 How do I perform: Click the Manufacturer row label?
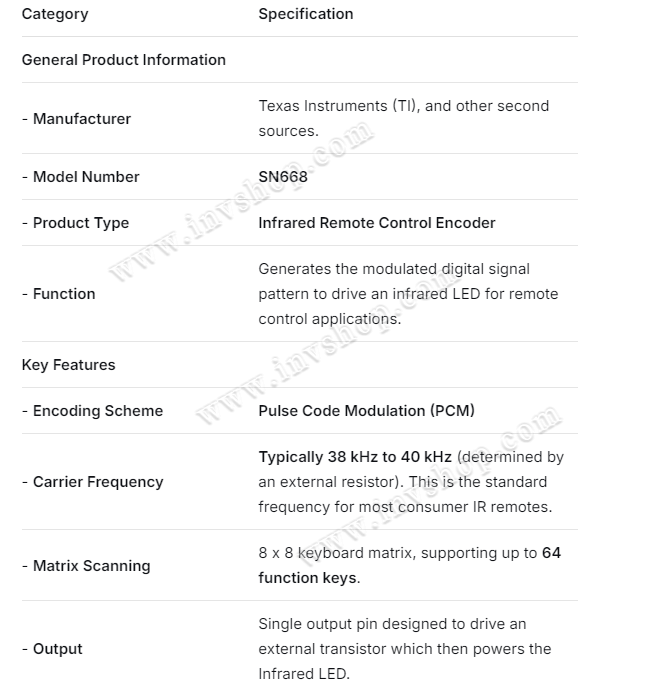(80, 119)
